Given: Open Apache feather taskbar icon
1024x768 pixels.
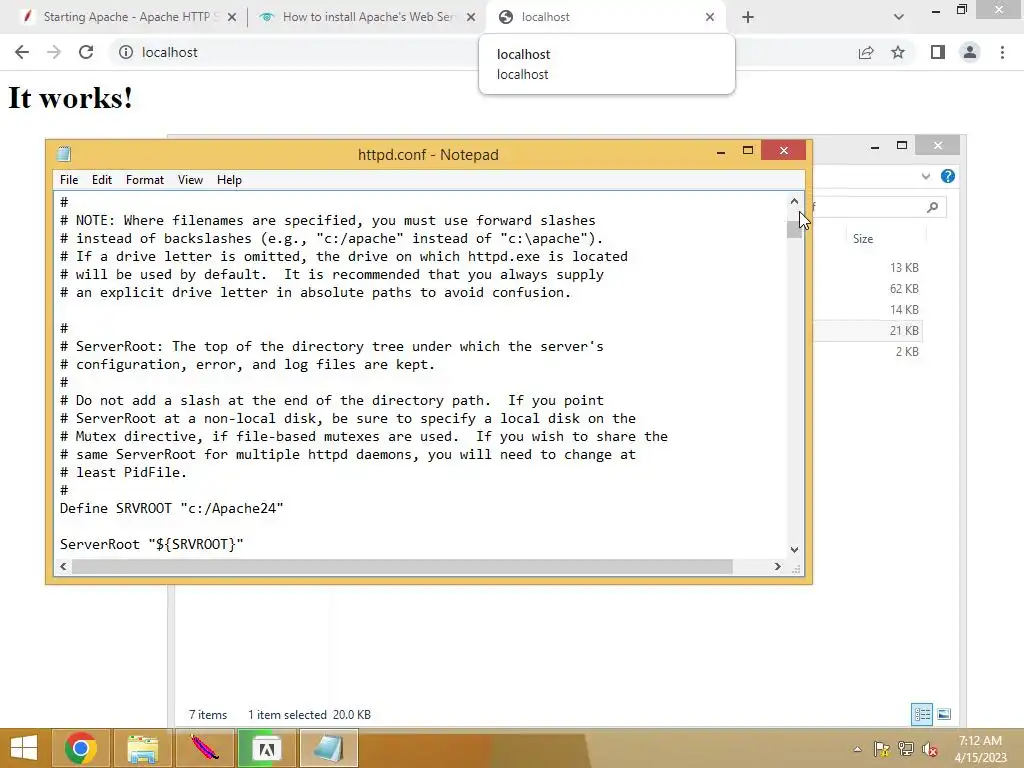Looking at the screenshot, I should point(204,748).
